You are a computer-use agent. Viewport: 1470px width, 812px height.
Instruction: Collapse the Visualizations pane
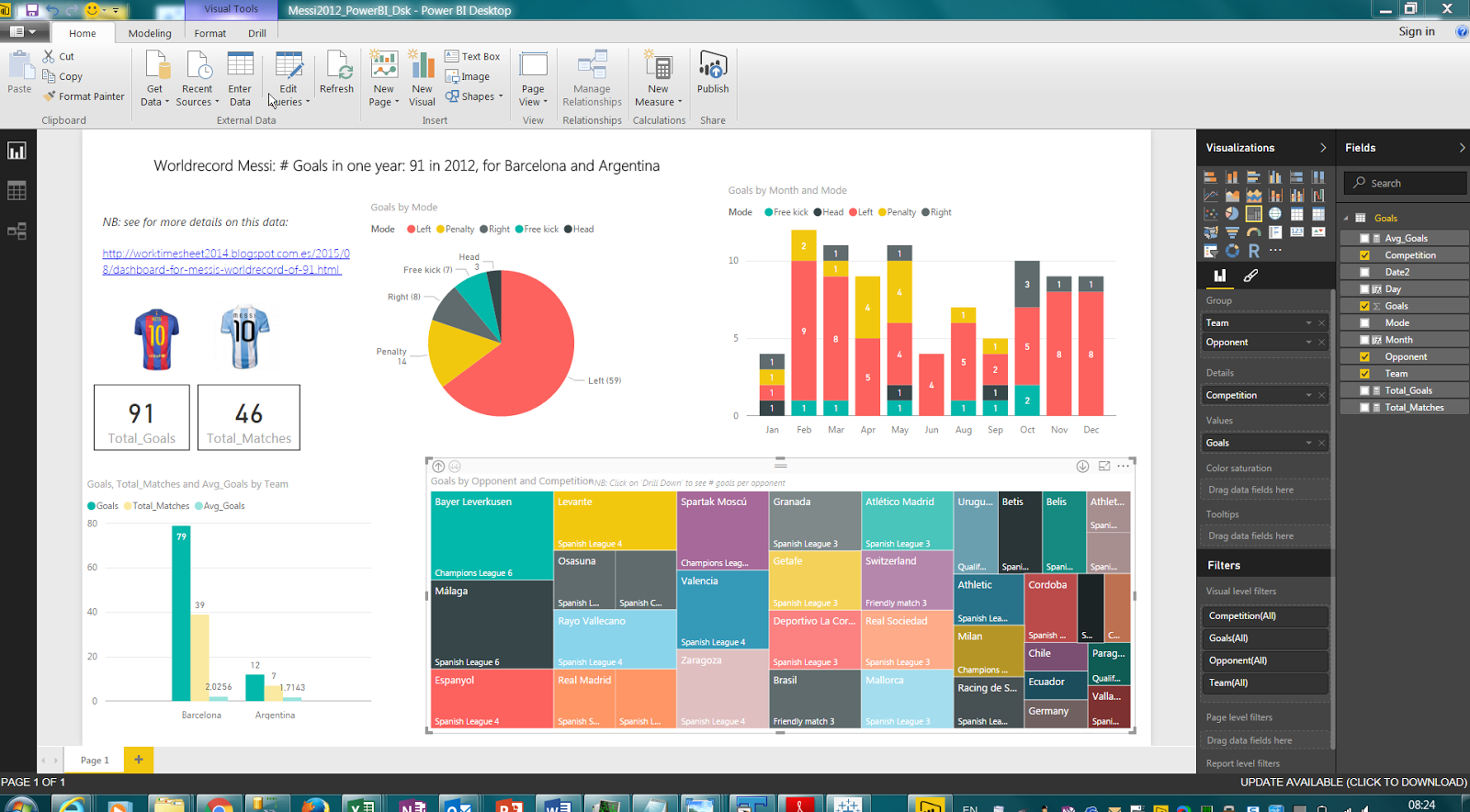click(1323, 148)
